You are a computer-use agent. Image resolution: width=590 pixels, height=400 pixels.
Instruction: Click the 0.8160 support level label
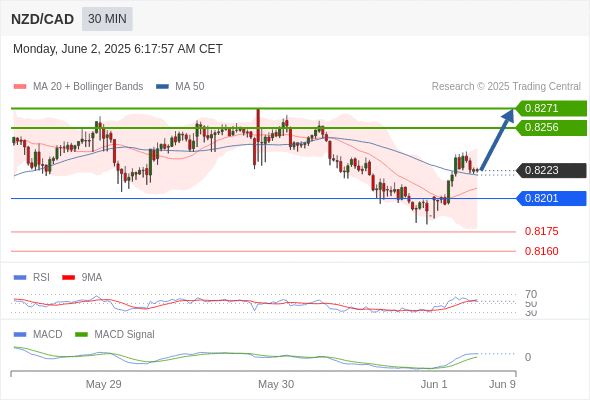(x=541, y=251)
